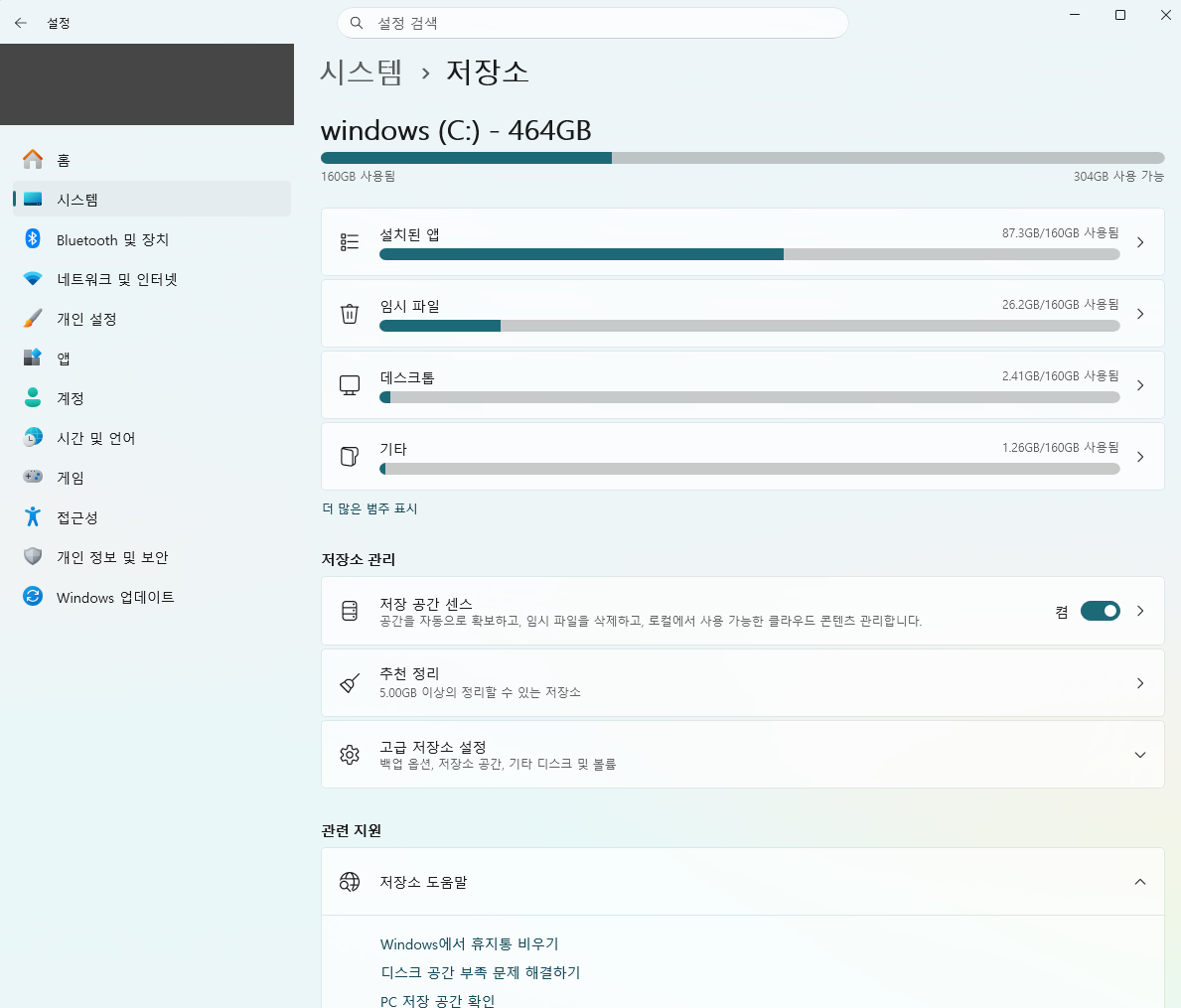Click the Time and language globe icon
Image resolution: width=1181 pixels, height=1008 pixels.
[x=33, y=437]
